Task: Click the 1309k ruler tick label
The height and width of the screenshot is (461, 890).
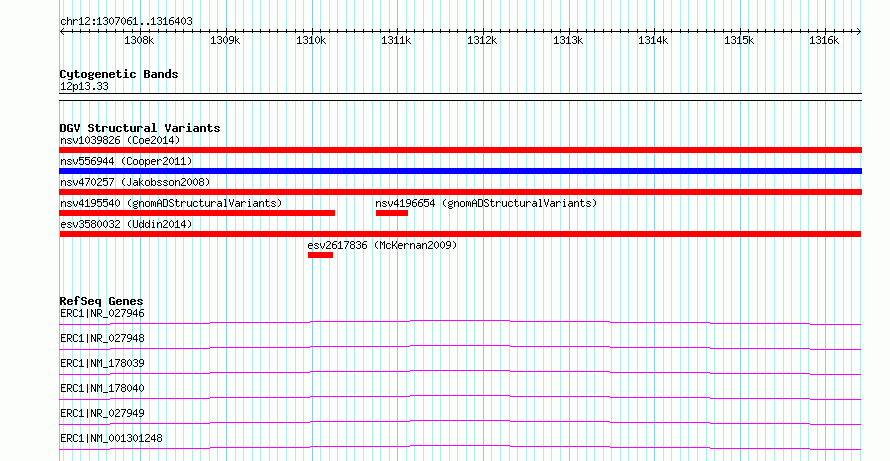Action: coord(225,40)
